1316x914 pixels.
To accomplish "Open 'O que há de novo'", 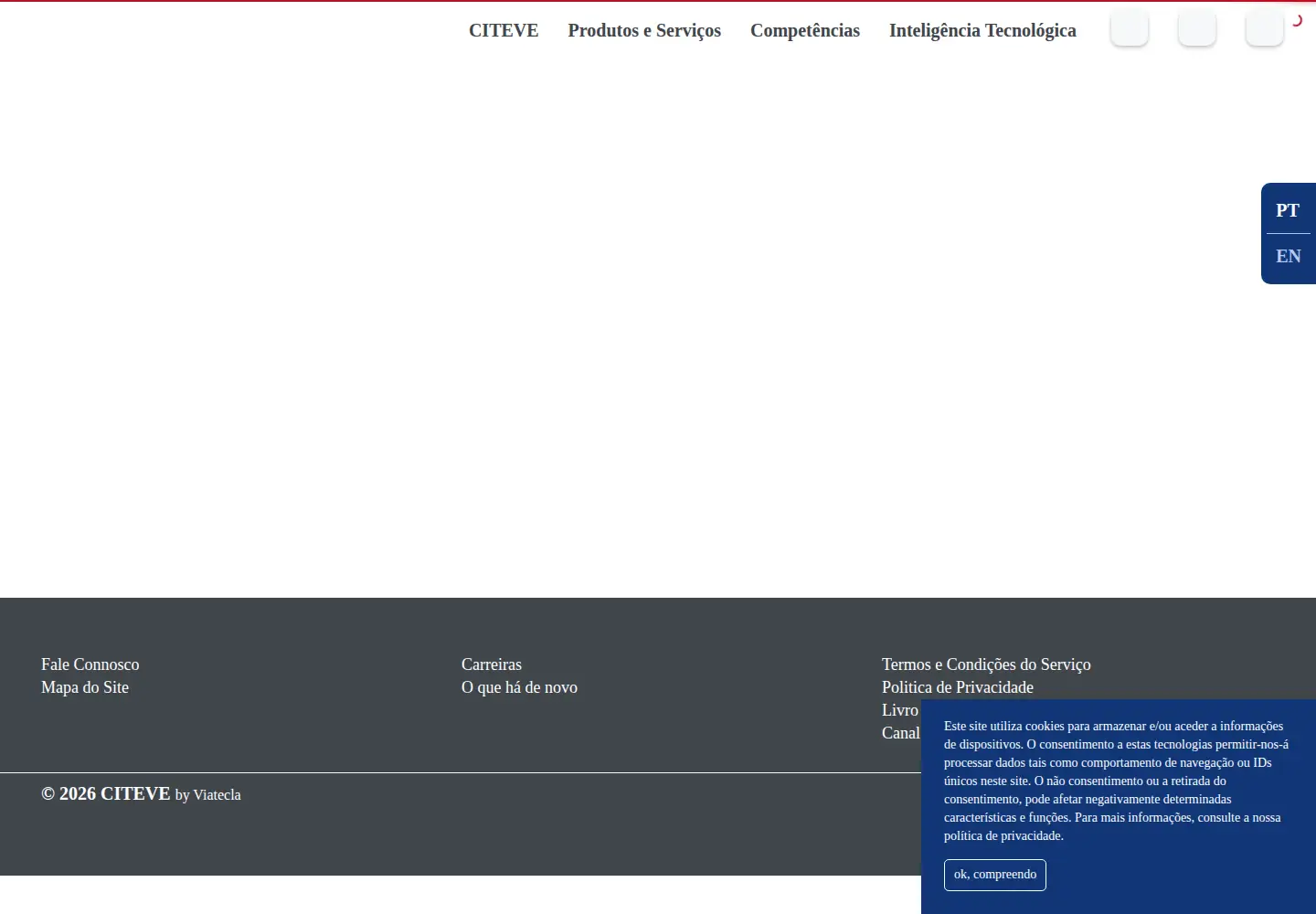I will pyautogui.click(x=519, y=687).
